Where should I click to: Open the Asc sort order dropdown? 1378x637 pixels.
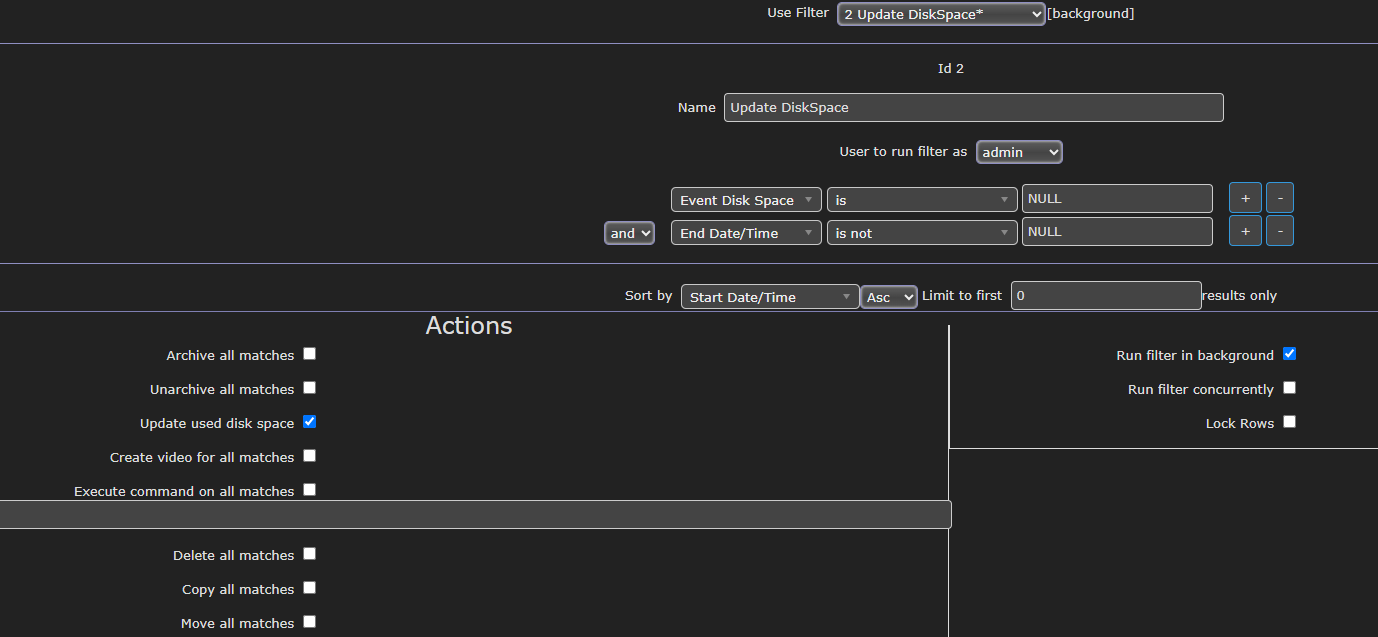[889, 297]
